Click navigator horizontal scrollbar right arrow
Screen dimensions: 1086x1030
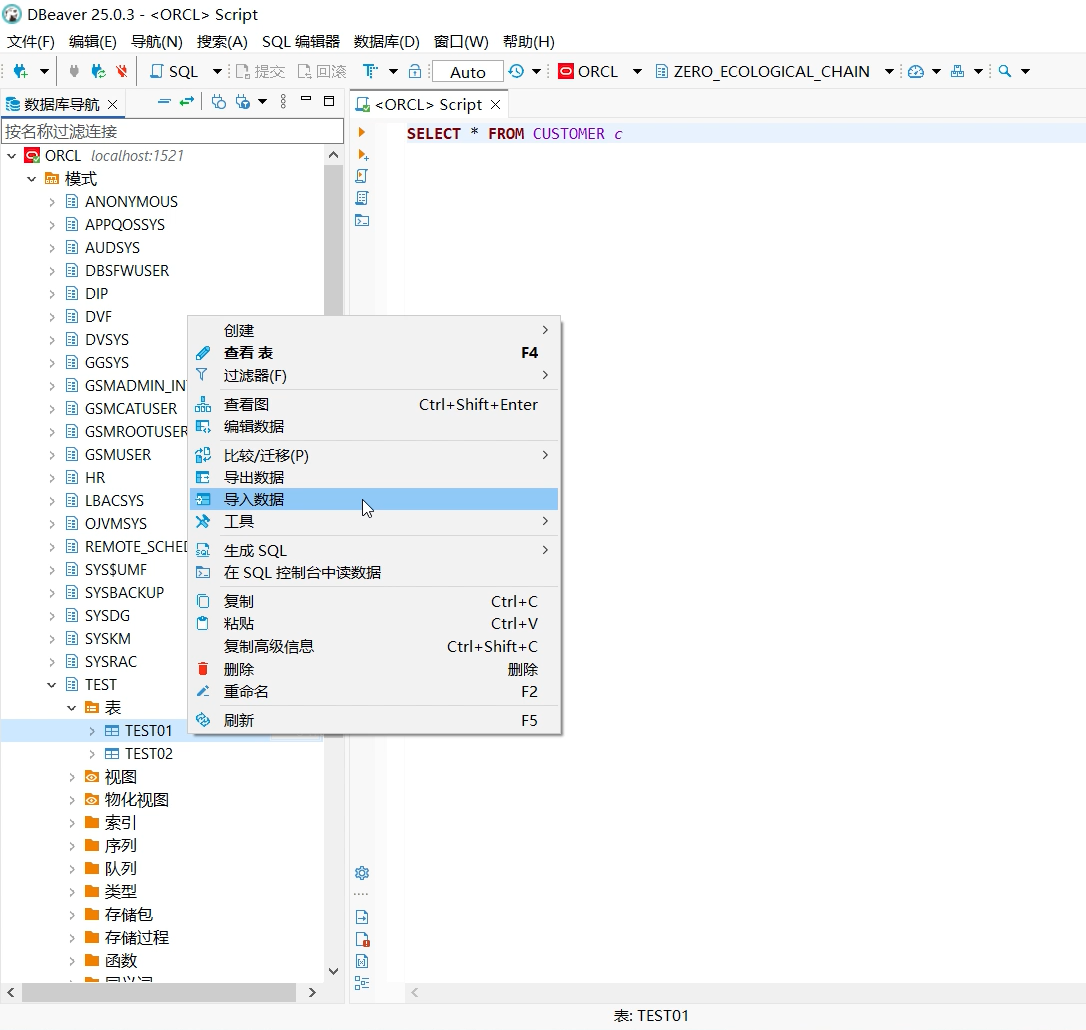[312, 993]
